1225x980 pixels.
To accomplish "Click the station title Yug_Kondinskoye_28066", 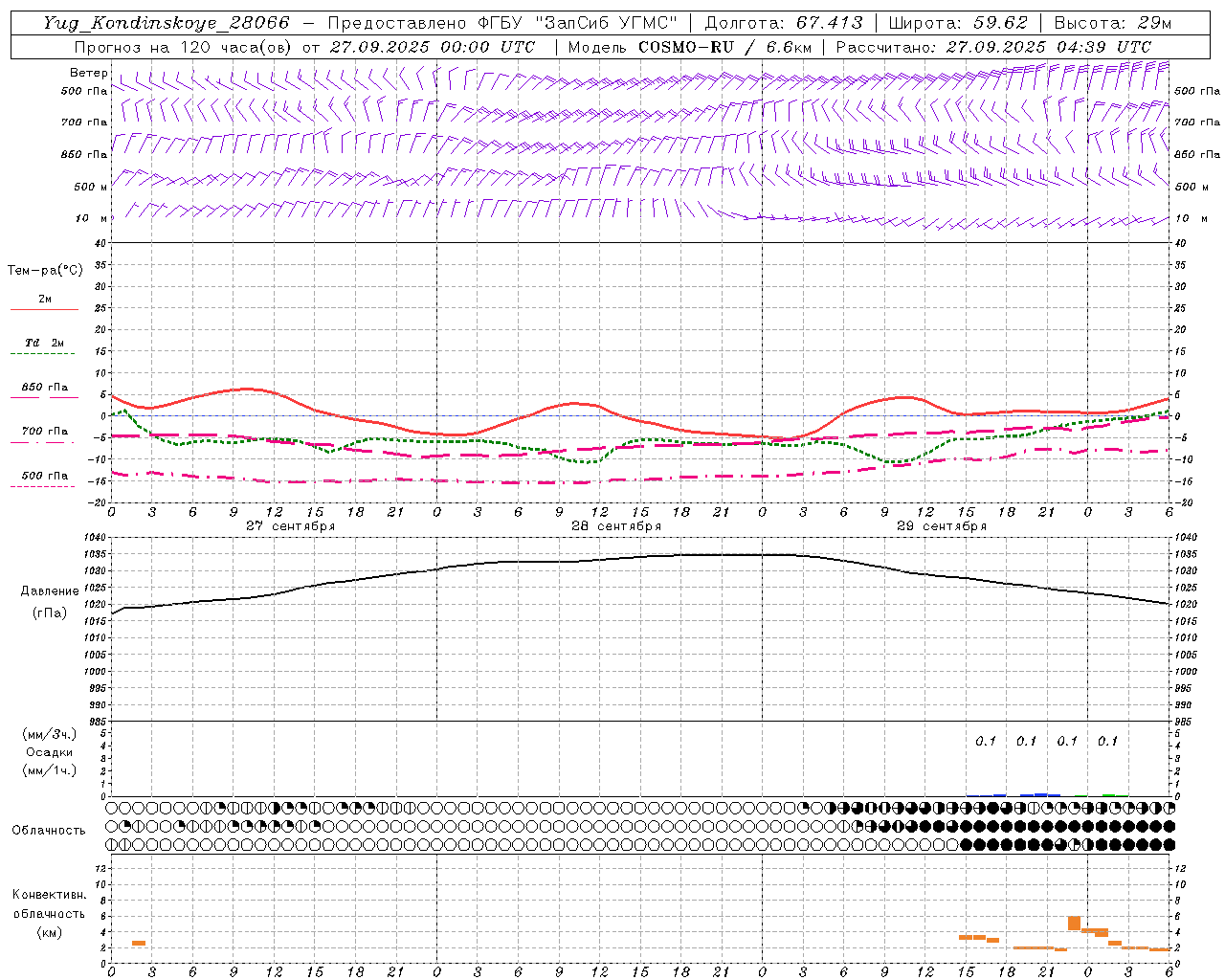I will (167, 23).
